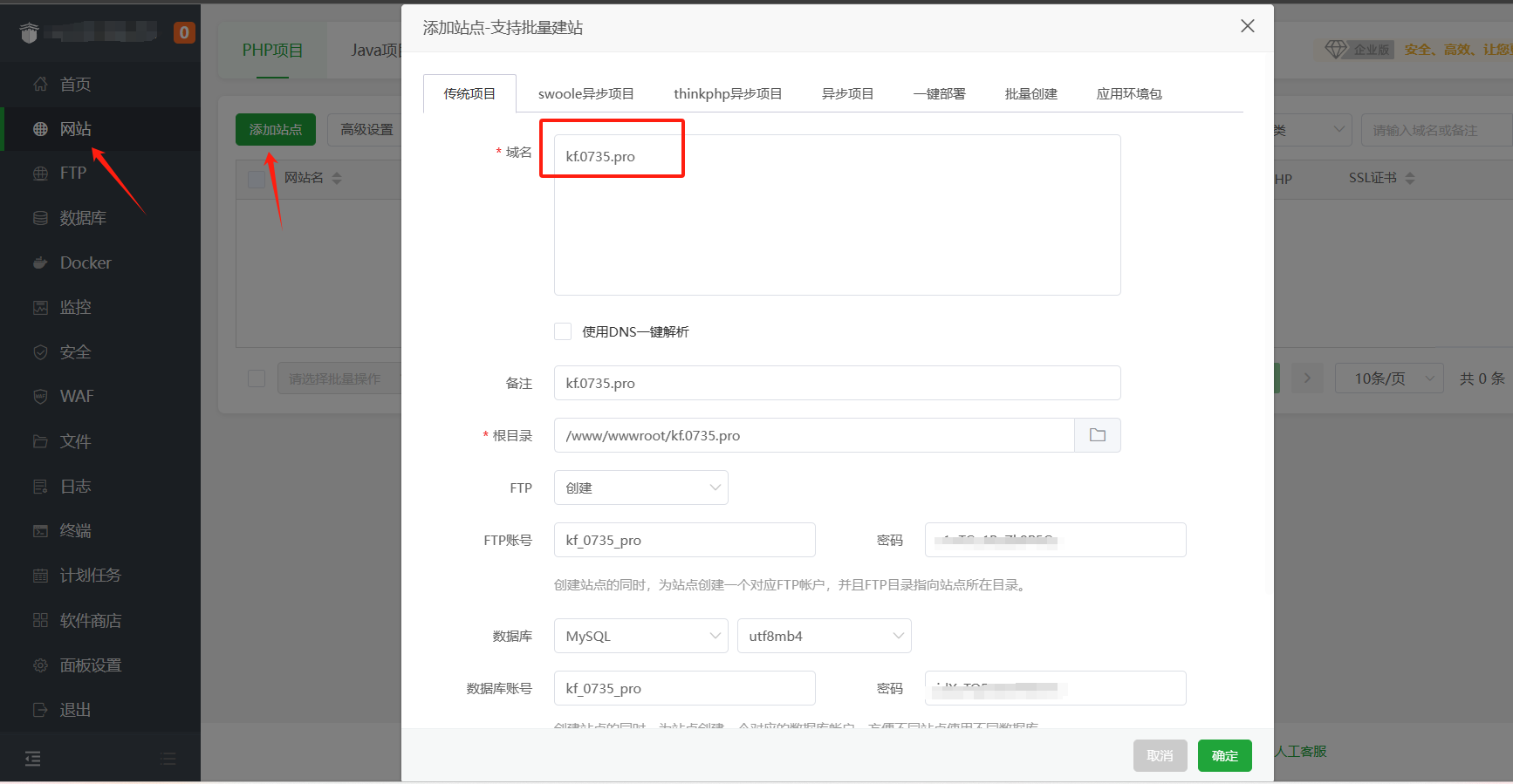Sort by SSL证书 column arrows
This screenshot has width=1513, height=784.
pyautogui.click(x=1410, y=178)
